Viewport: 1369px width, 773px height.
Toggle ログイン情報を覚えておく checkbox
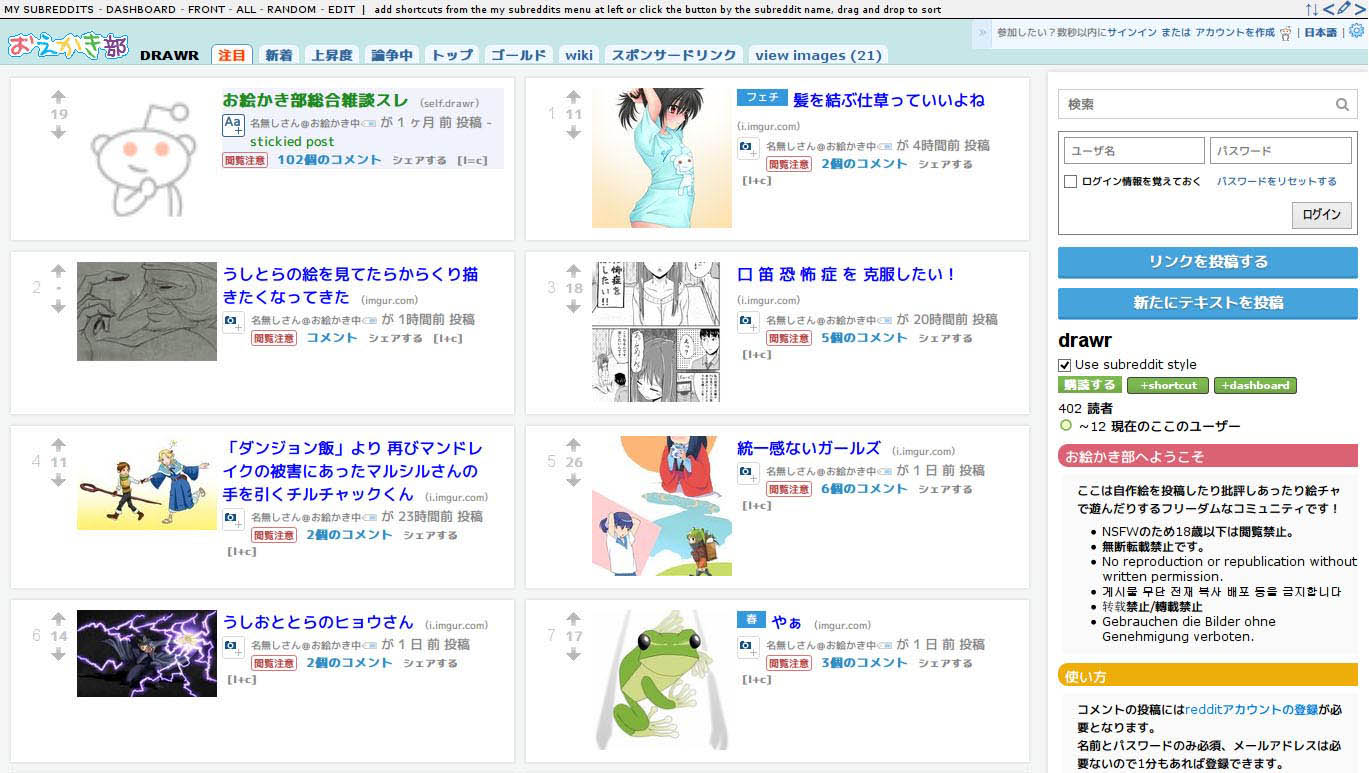[x=1070, y=182]
